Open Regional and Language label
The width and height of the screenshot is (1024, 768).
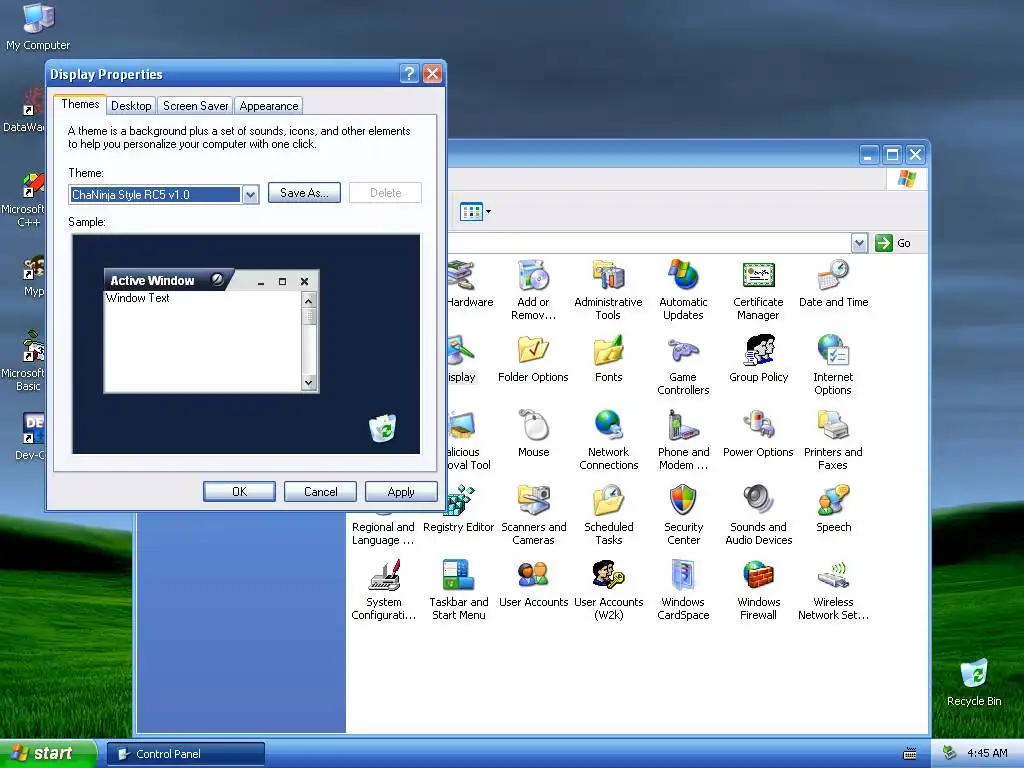click(383, 534)
